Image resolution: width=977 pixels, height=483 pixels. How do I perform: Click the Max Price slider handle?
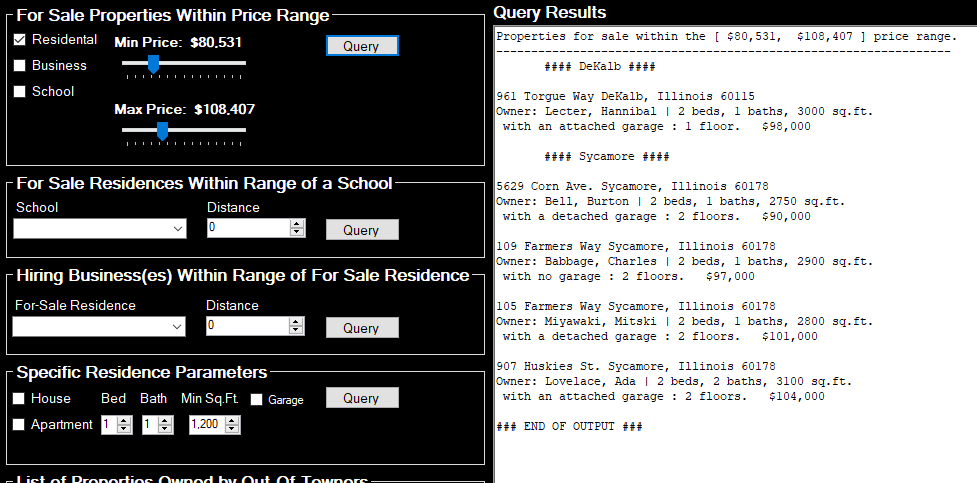coord(162,130)
